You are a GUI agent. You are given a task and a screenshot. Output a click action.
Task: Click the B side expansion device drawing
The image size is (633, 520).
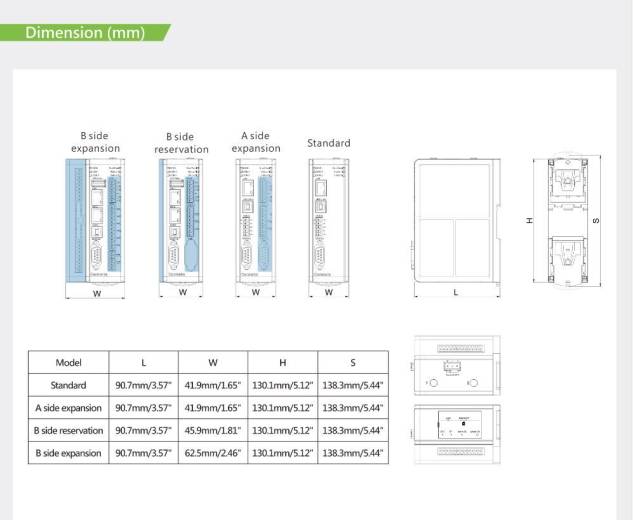point(96,218)
